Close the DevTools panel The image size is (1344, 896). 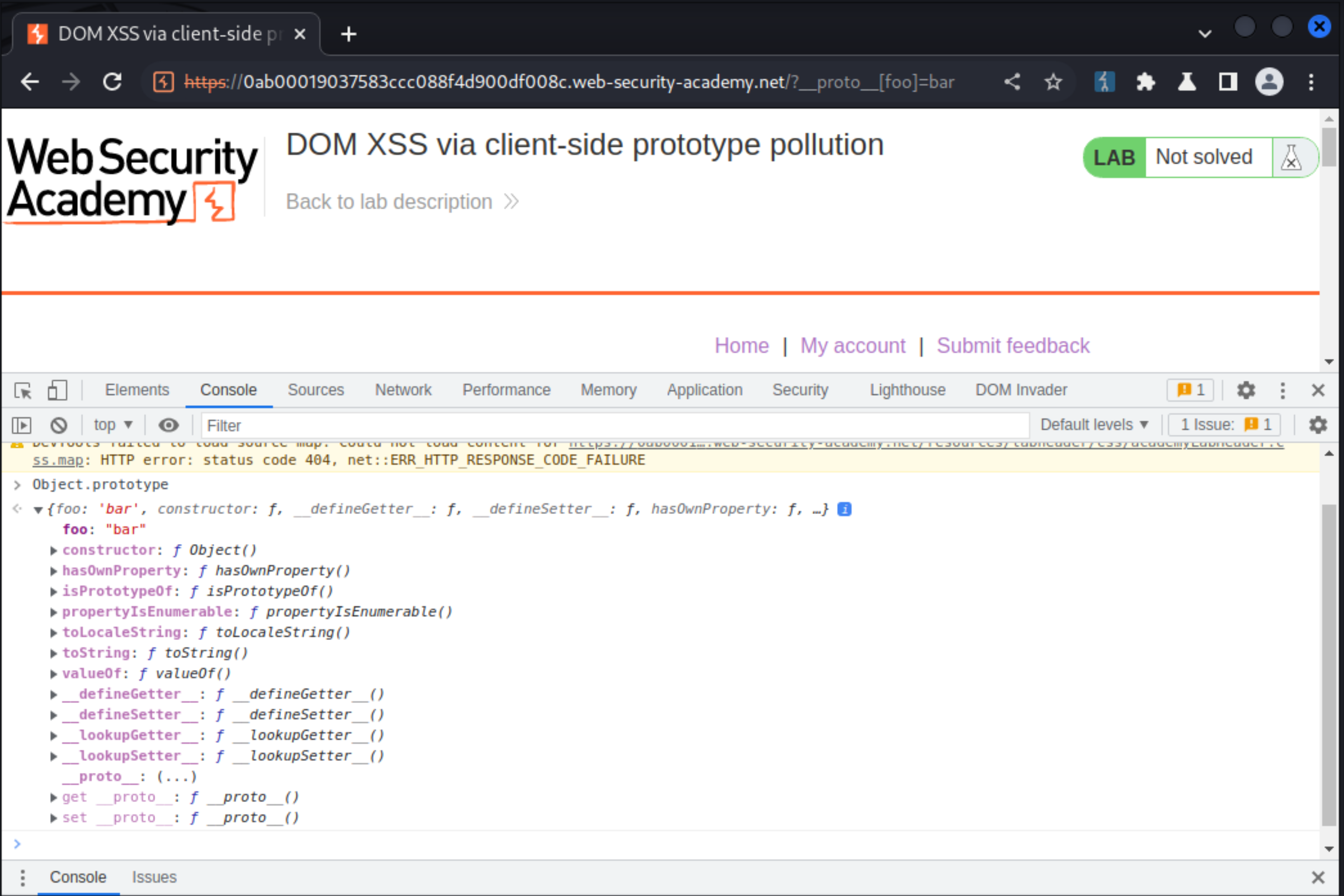coord(1318,390)
